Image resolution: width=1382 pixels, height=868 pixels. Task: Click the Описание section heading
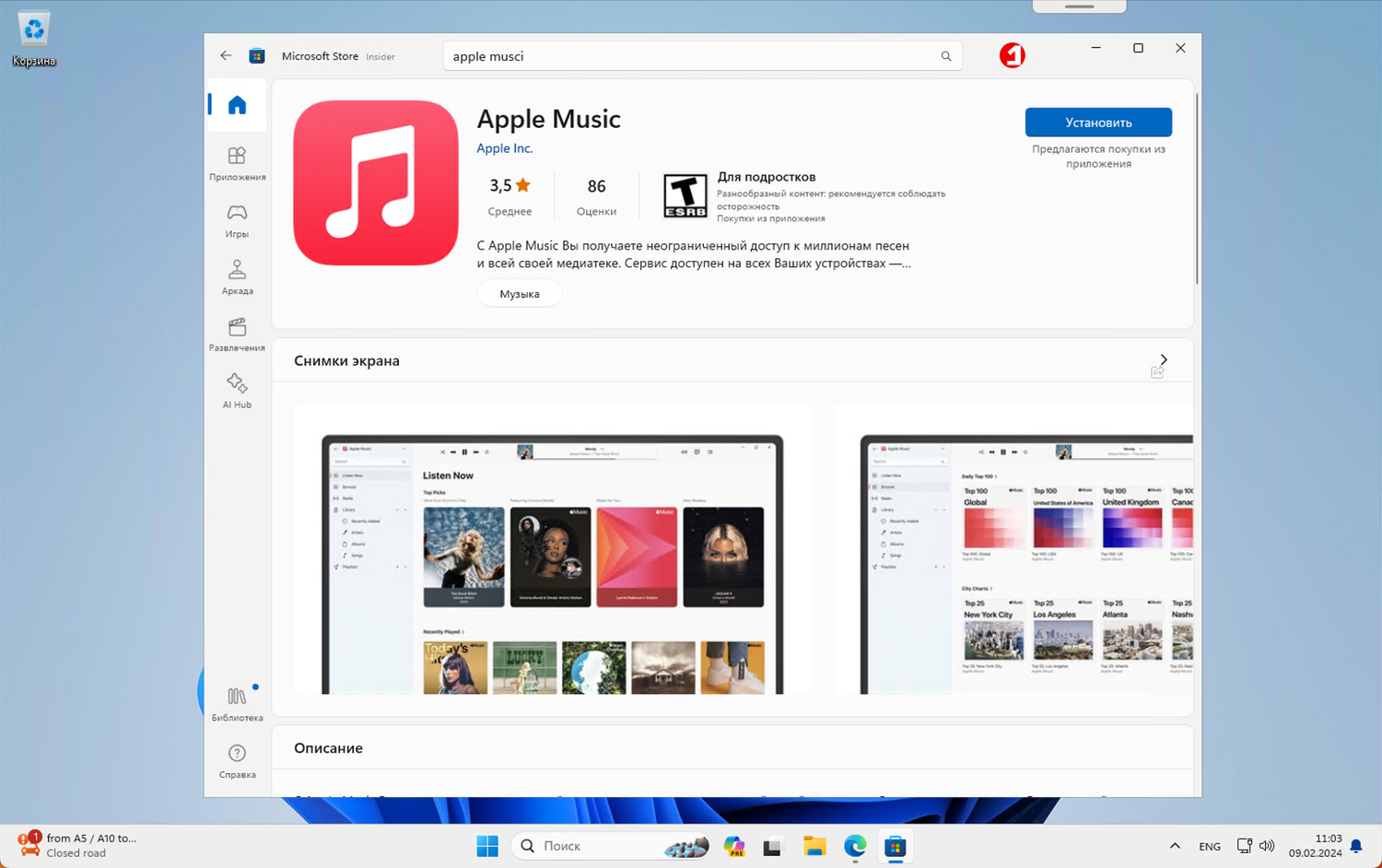(x=328, y=748)
